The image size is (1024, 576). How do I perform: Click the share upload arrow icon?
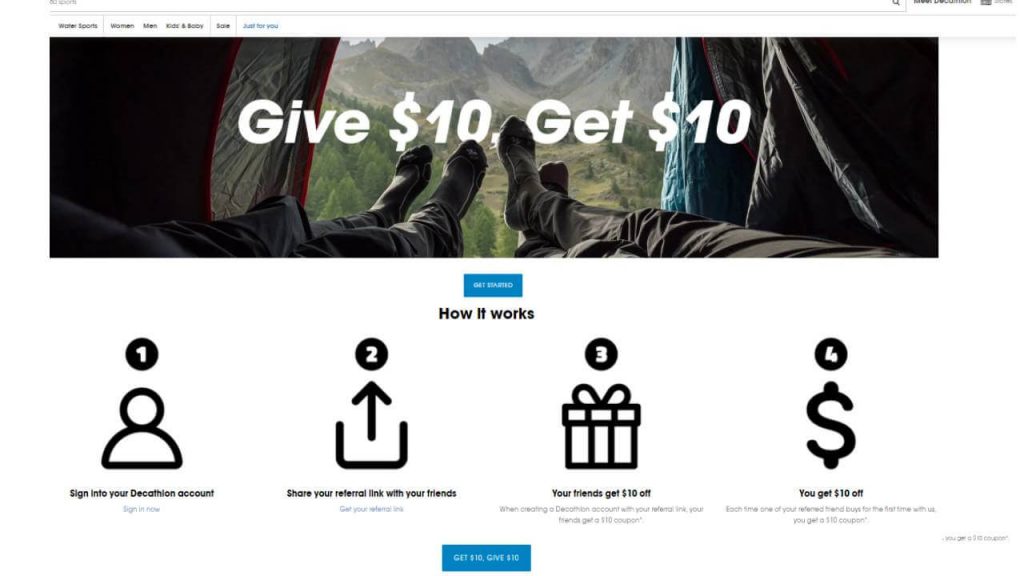coord(372,425)
